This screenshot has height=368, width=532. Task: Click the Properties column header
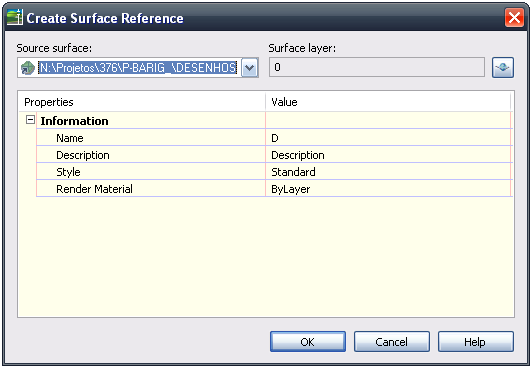click(x=141, y=102)
